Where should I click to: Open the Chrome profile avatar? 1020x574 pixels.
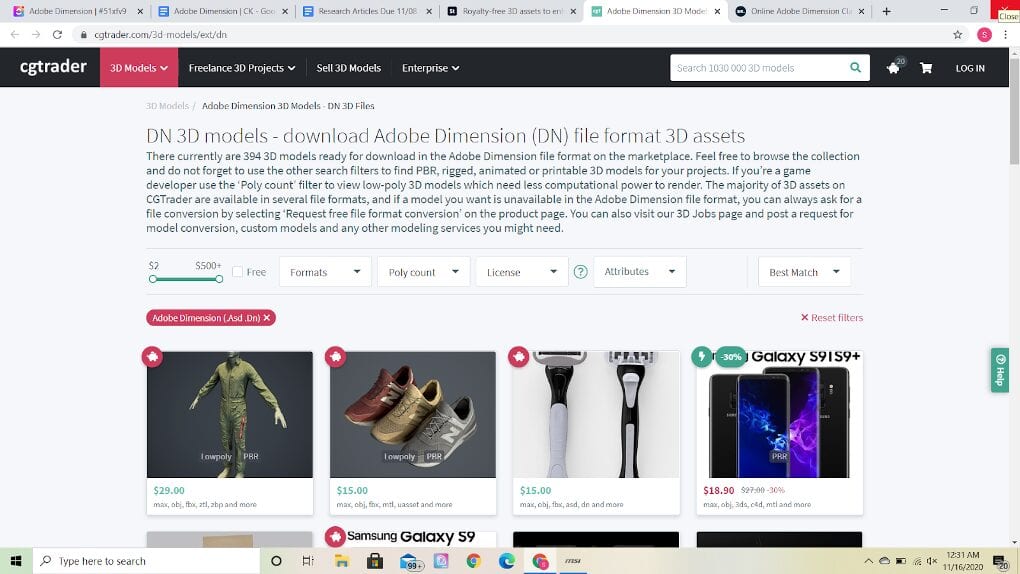(984, 34)
